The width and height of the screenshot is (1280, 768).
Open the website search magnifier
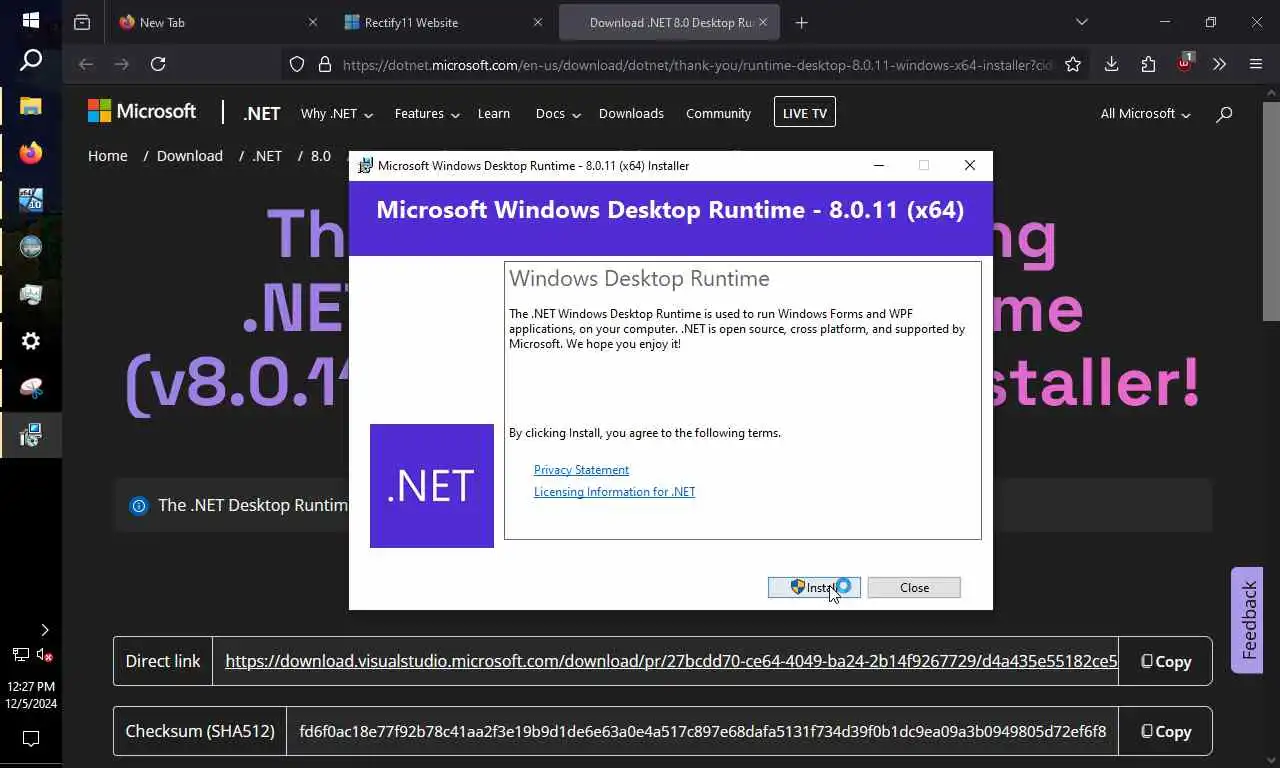point(1224,114)
